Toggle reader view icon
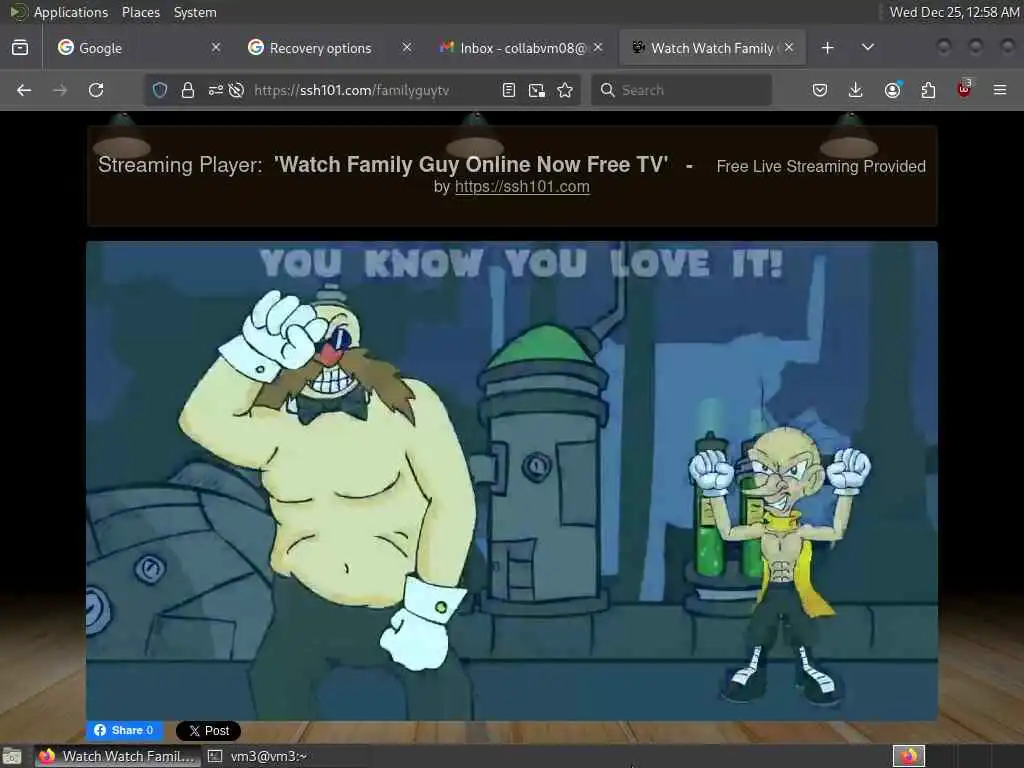 point(509,90)
